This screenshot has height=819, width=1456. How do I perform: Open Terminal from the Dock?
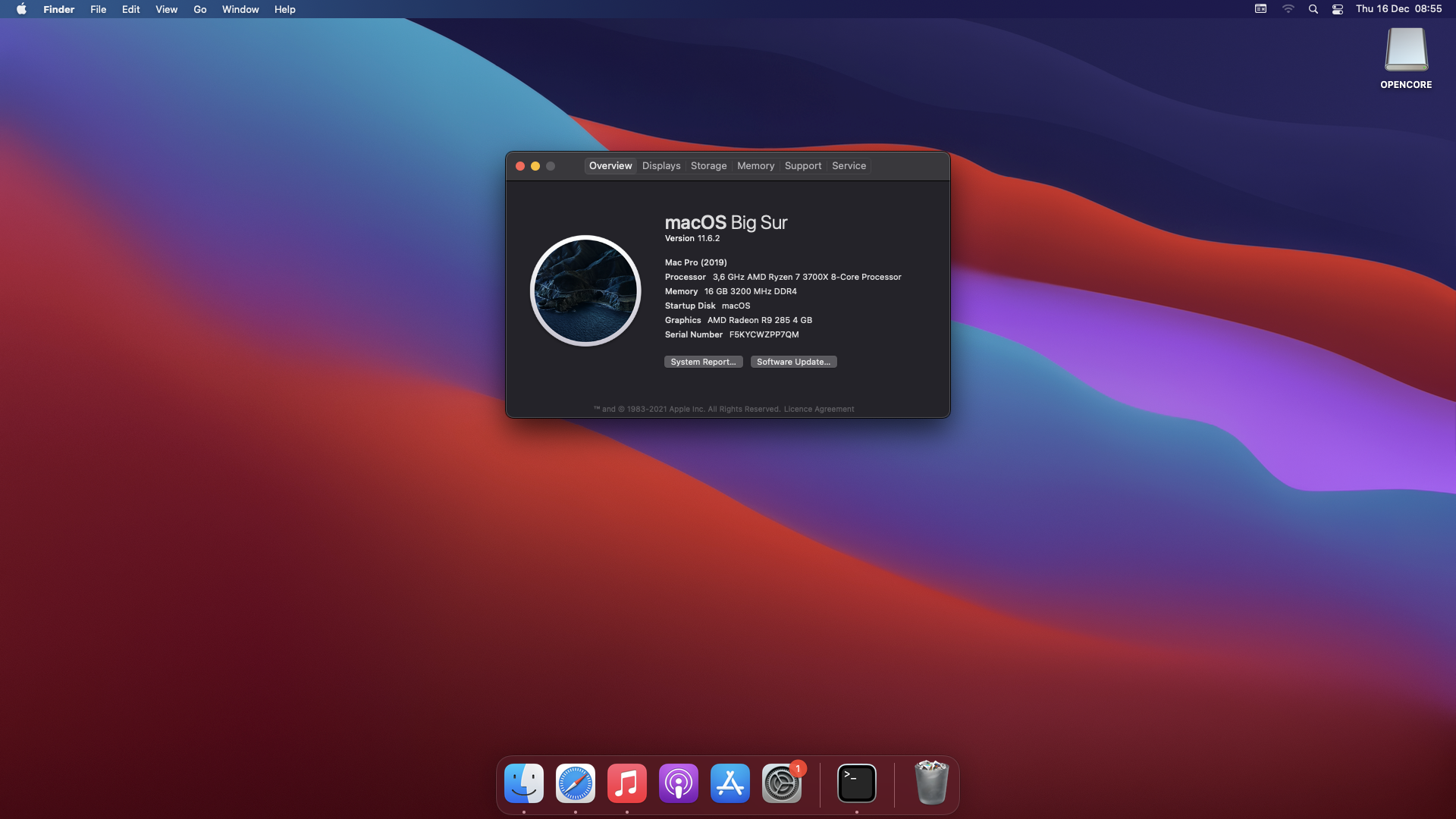(857, 783)
